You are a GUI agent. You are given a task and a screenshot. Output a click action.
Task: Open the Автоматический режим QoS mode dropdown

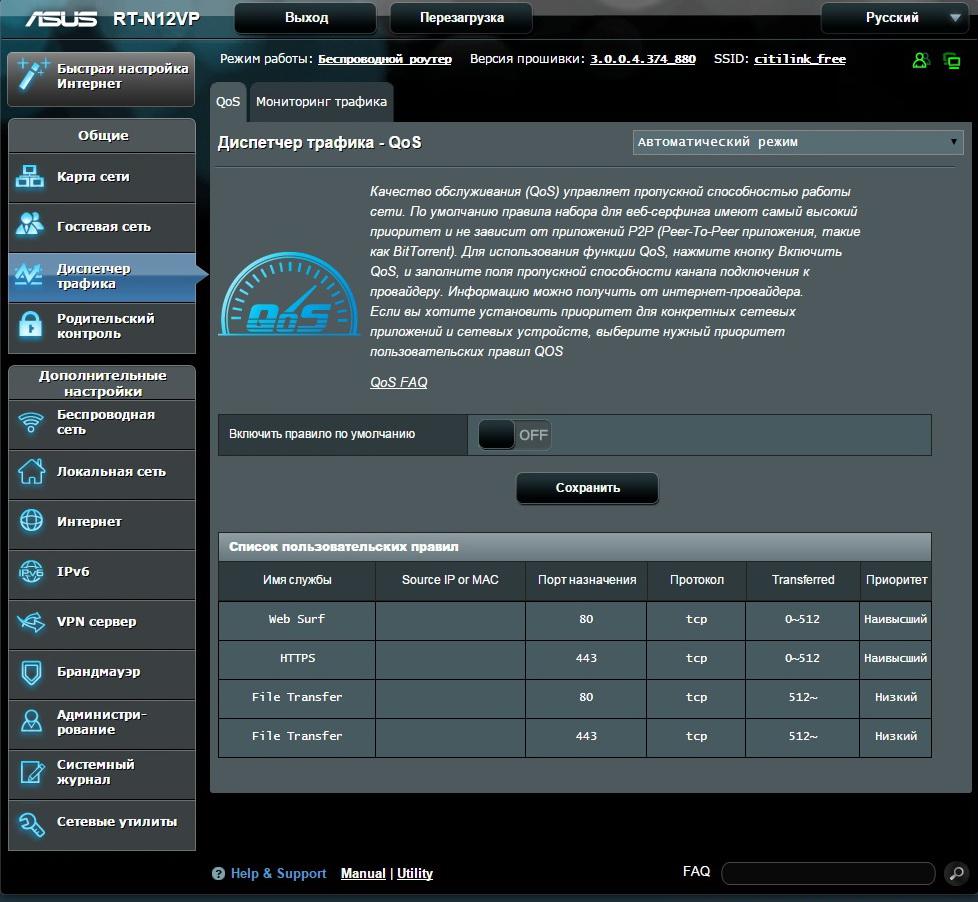coord(798,142)
